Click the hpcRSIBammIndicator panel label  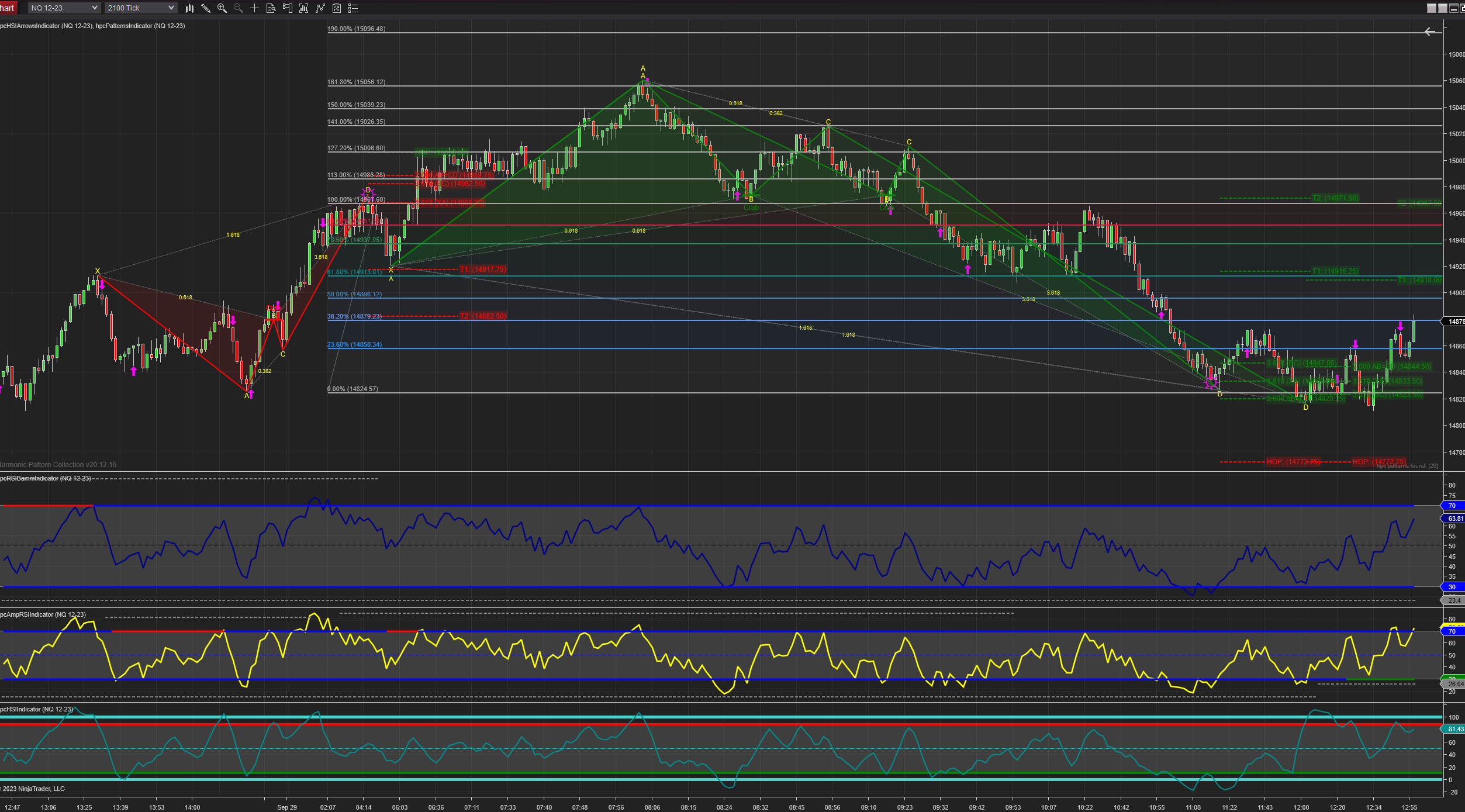click(x=46, y=479)
